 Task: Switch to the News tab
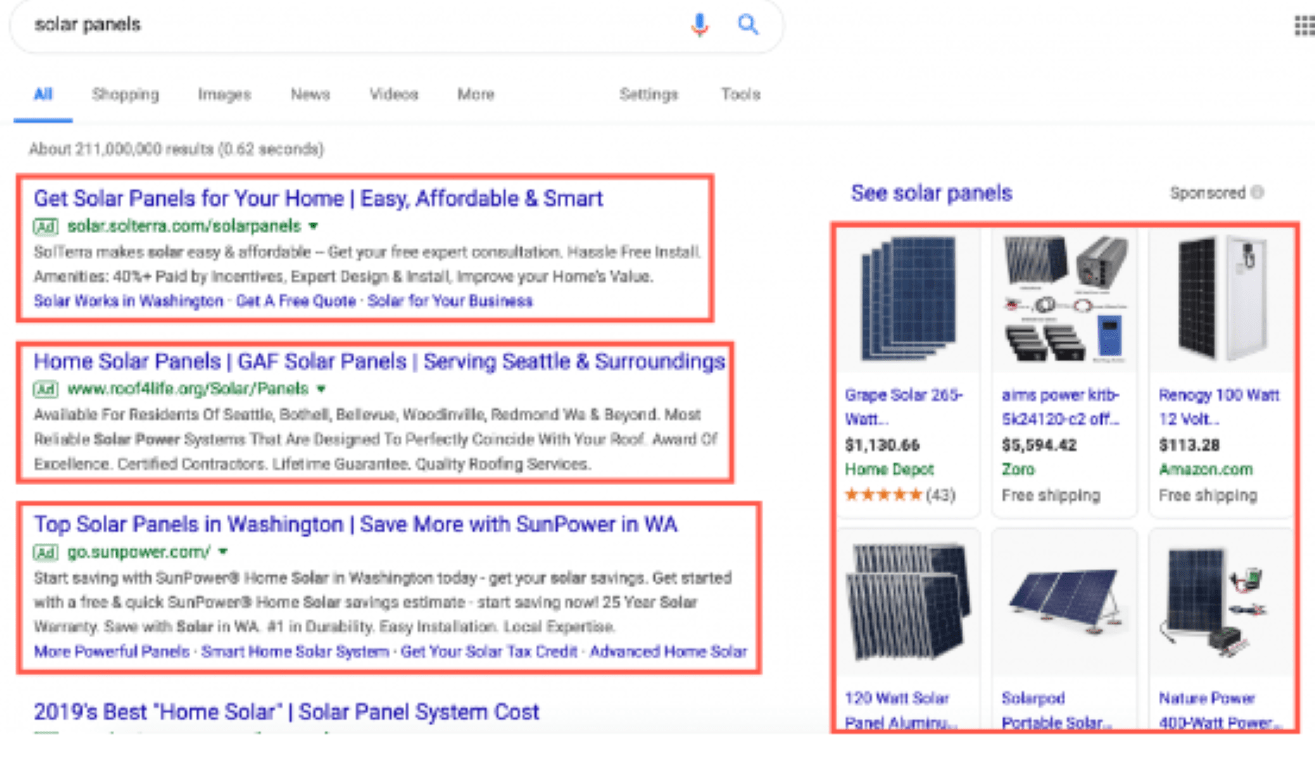(310, 94)
